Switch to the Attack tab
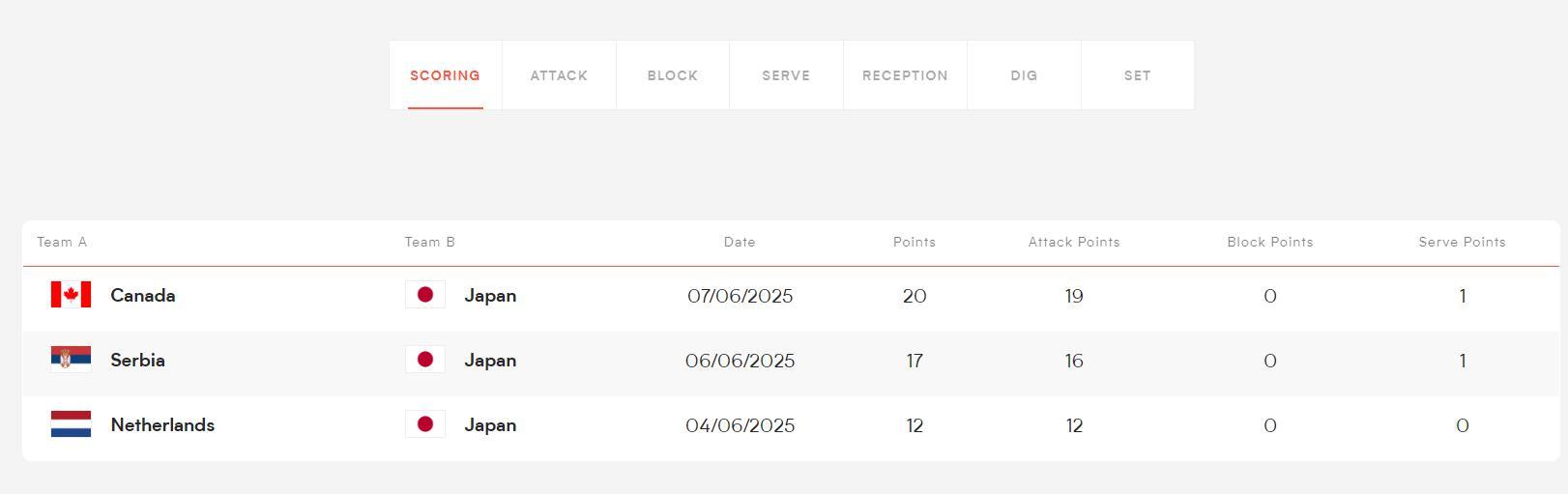1568x494 pixels. click(559, 75)
